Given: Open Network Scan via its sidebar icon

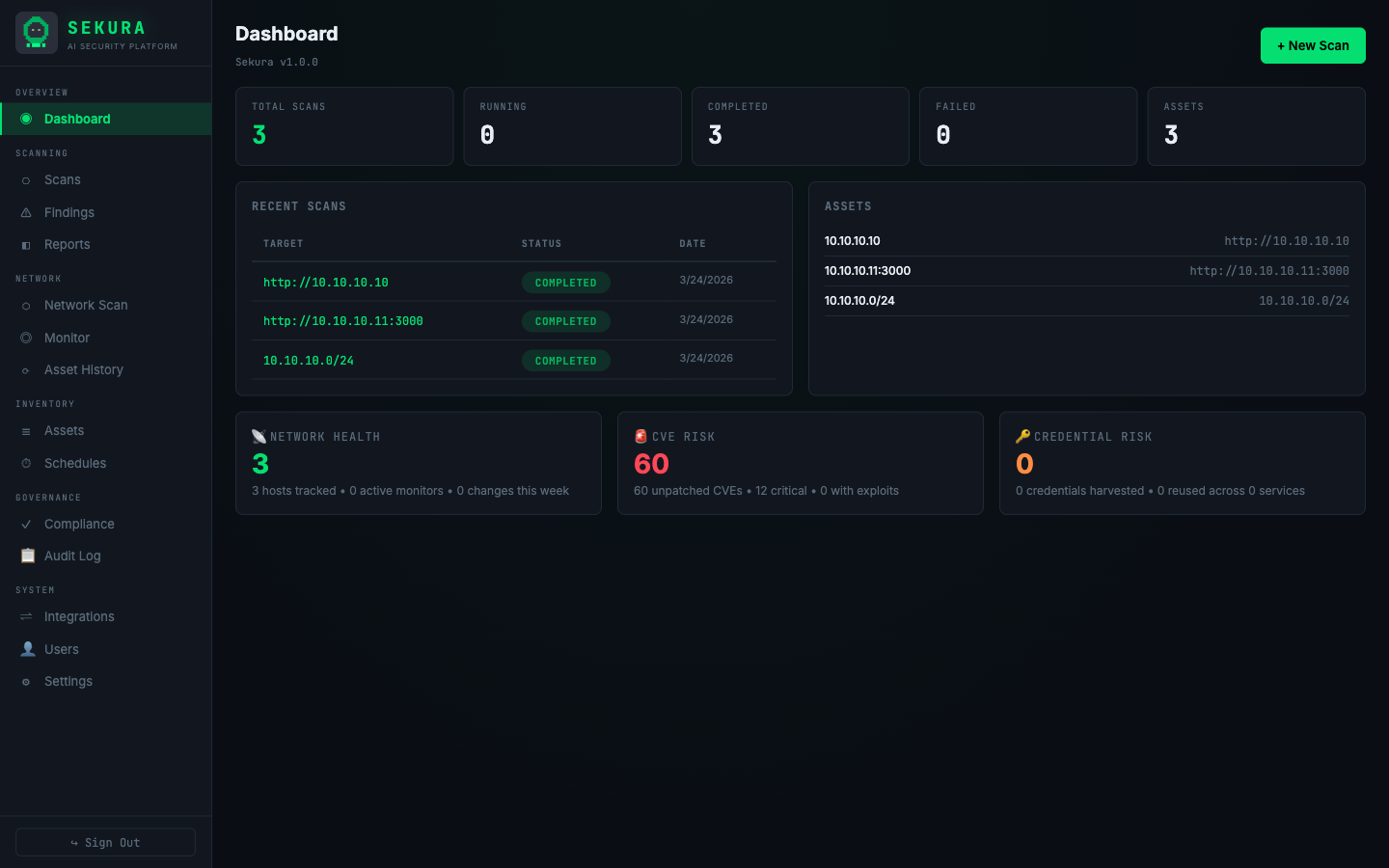Looking at the screenshot, I should [x=27, y=305].
